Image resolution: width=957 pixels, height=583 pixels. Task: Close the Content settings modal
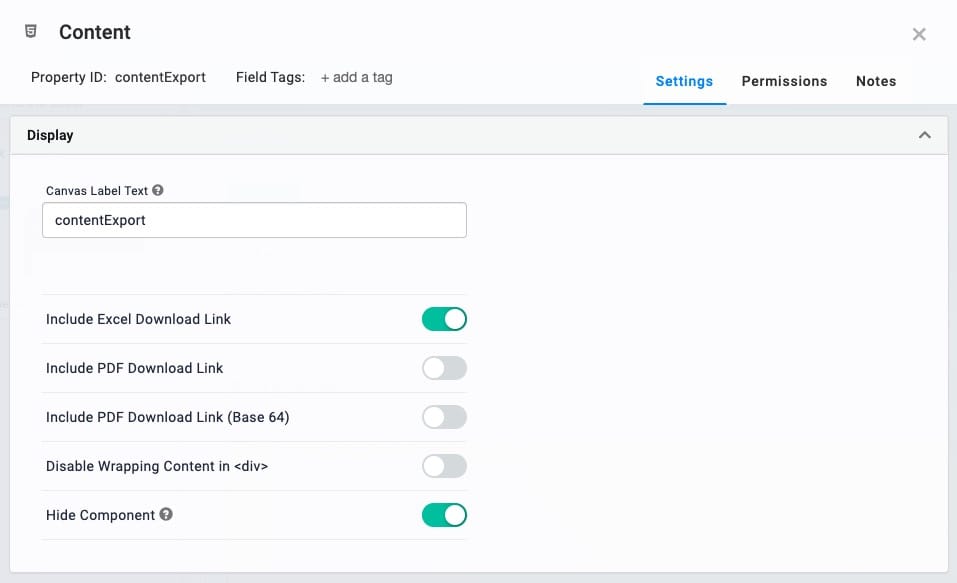click(919, 34)
